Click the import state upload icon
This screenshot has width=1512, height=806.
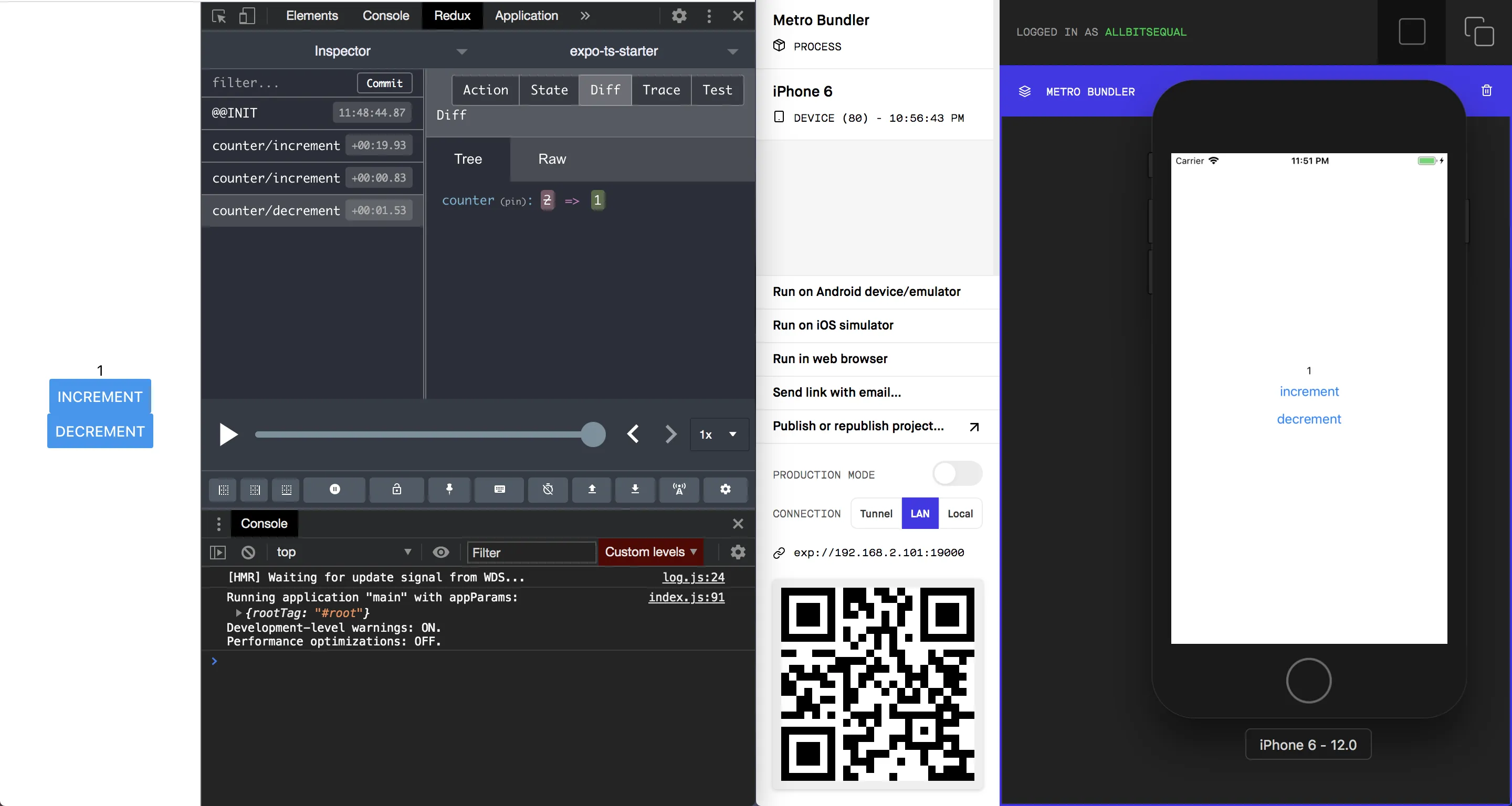tap(592, 490)
